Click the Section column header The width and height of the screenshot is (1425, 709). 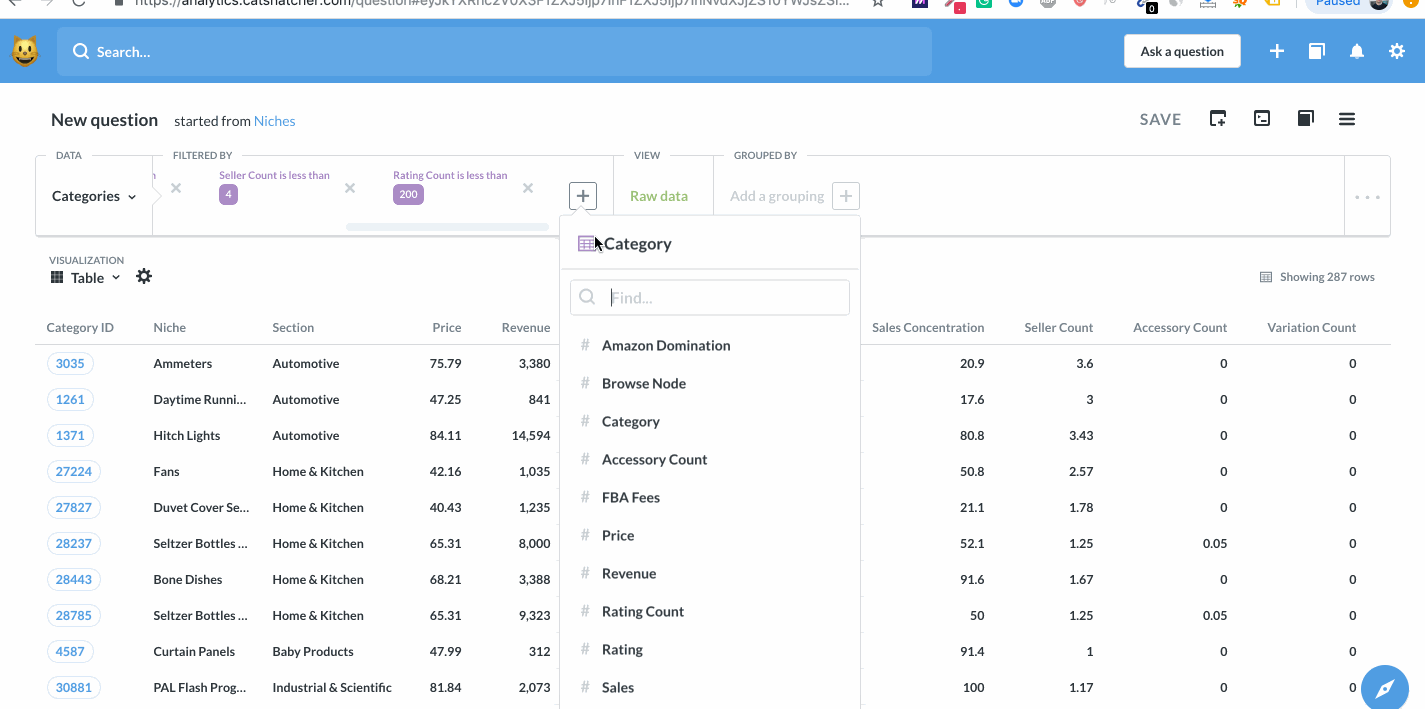(x=293, y=328)
